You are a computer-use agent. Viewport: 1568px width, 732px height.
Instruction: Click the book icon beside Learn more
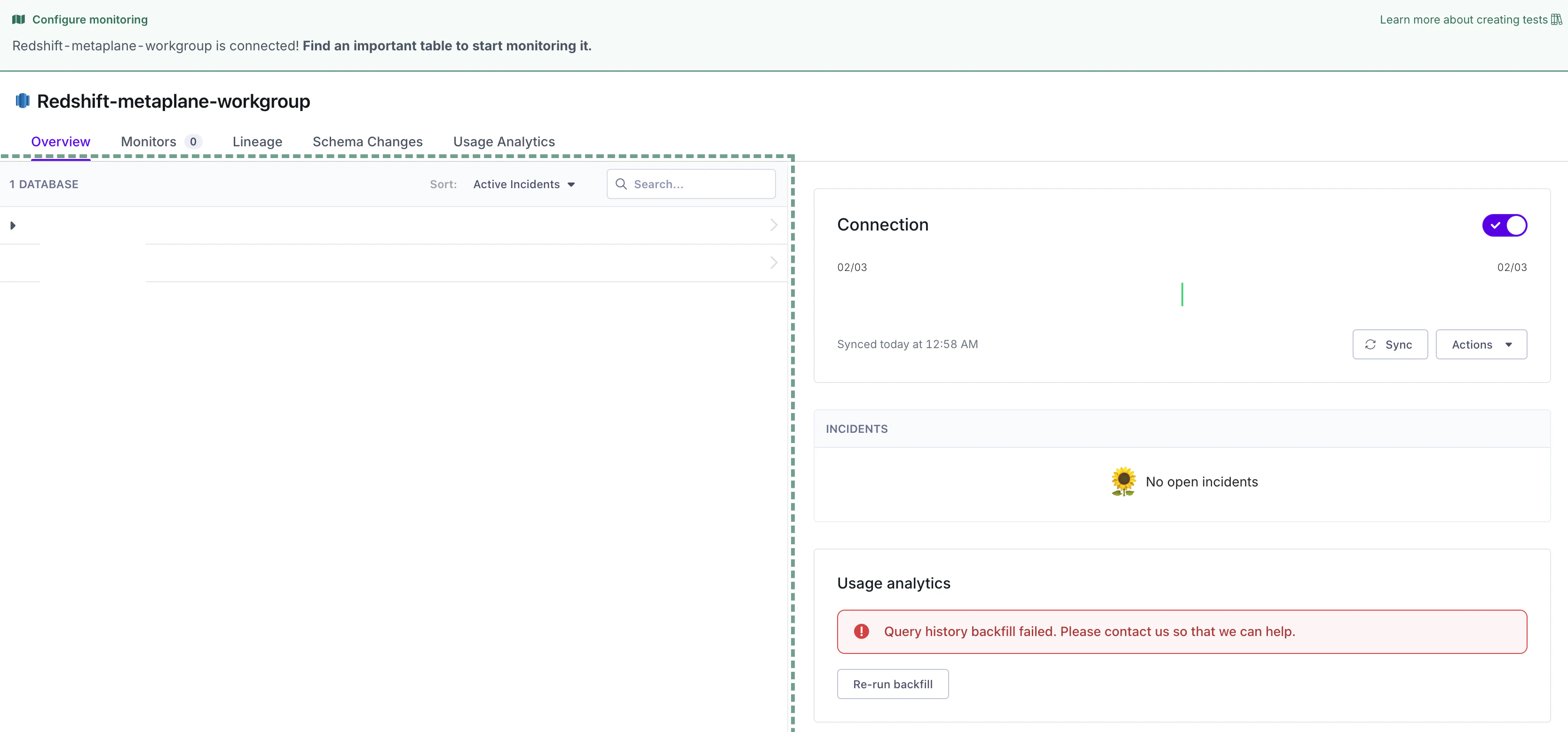click(1556, 19)
